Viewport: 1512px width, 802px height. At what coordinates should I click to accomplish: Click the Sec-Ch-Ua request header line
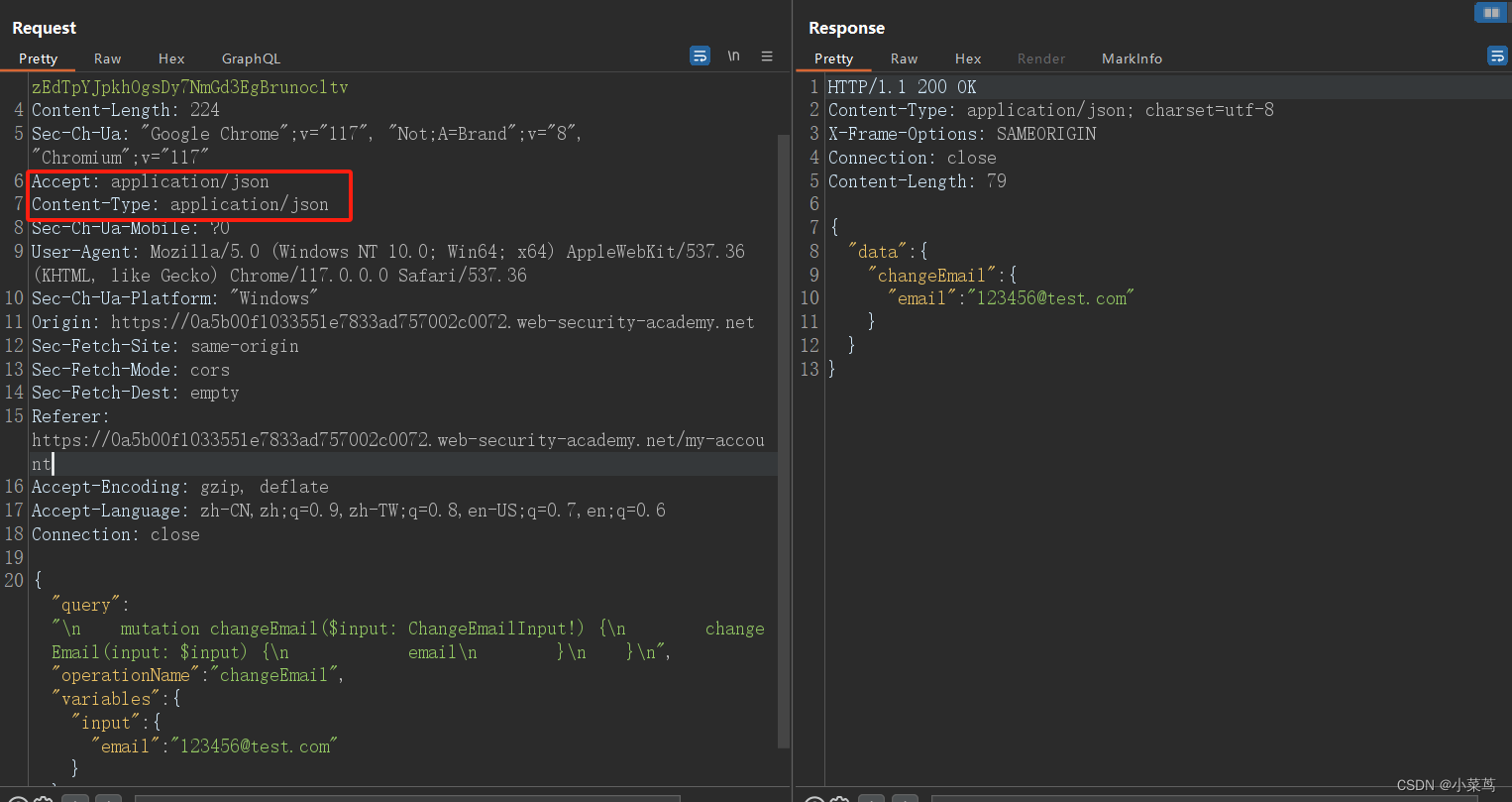point(307,134)
